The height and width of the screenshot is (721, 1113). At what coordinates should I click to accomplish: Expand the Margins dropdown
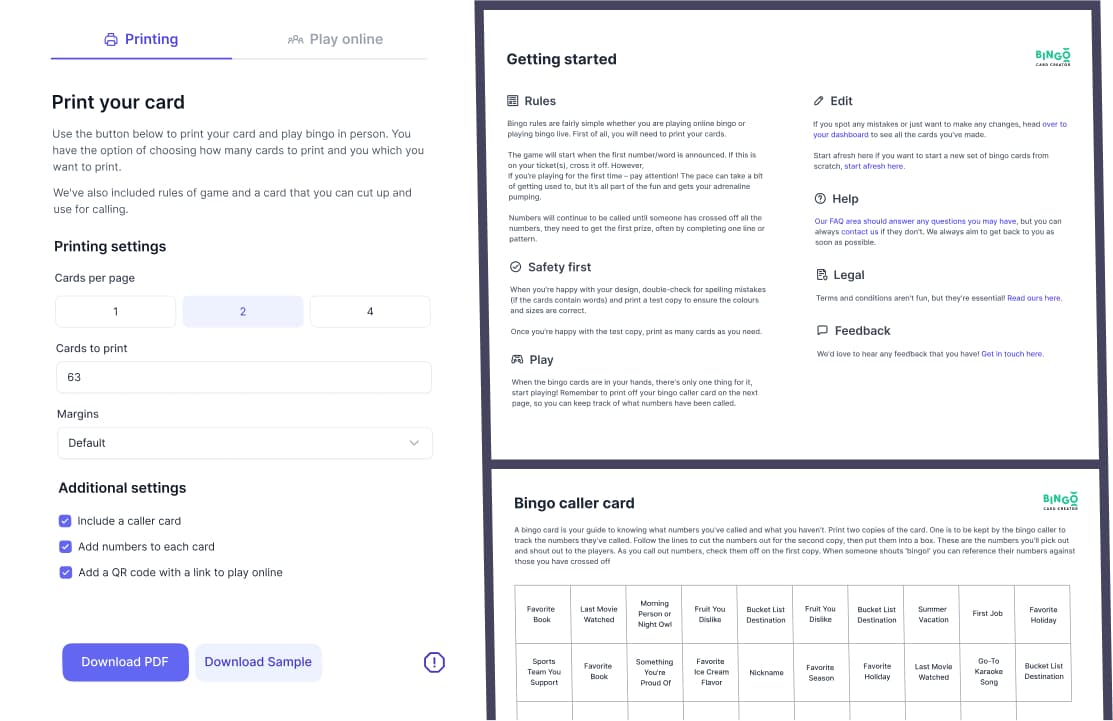(x=245, y=443)
